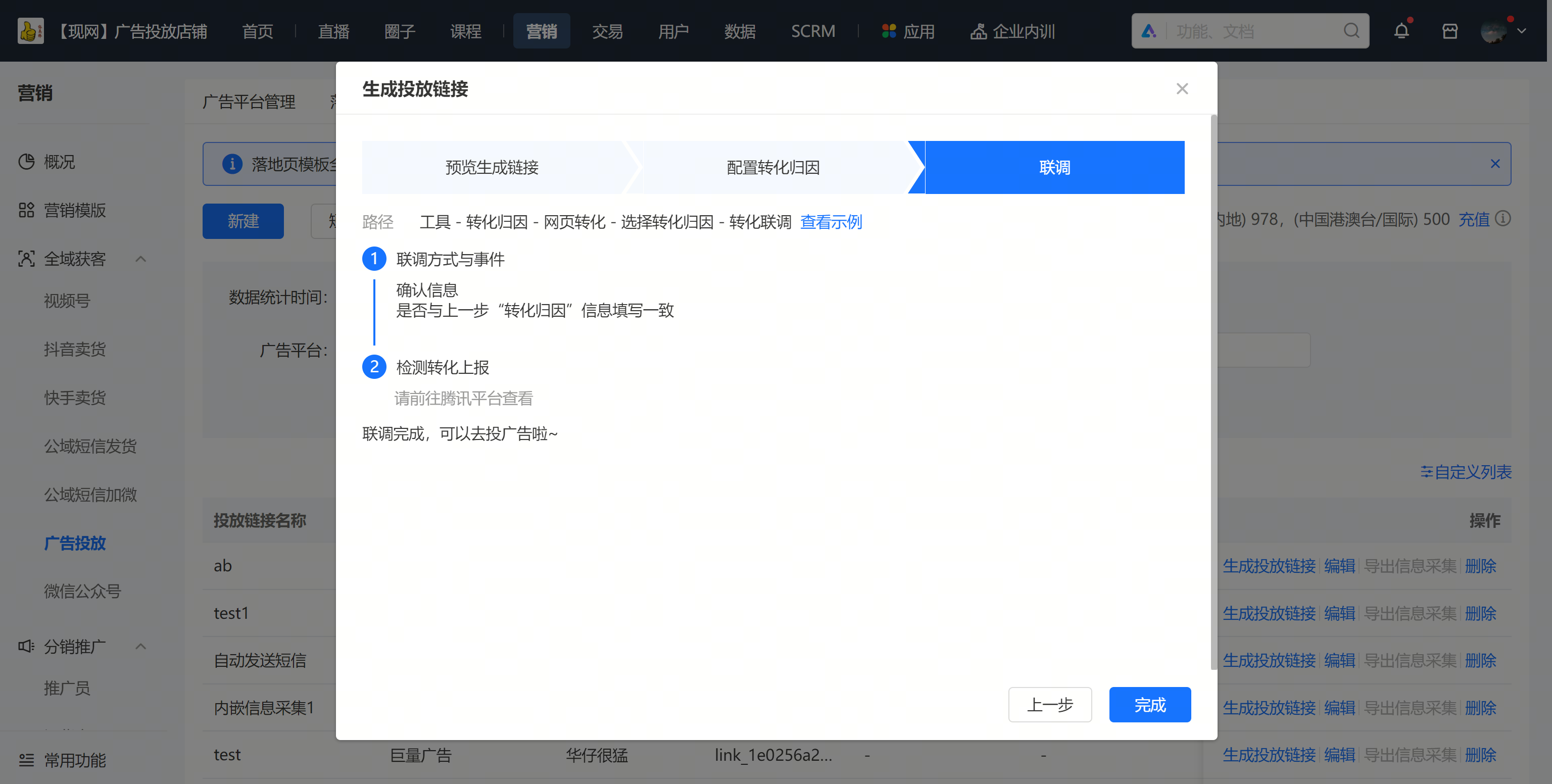Viewport: 1552px width, 784px height.
Task: Open 快手卖货 in sidebar
Action: point(75,397)
